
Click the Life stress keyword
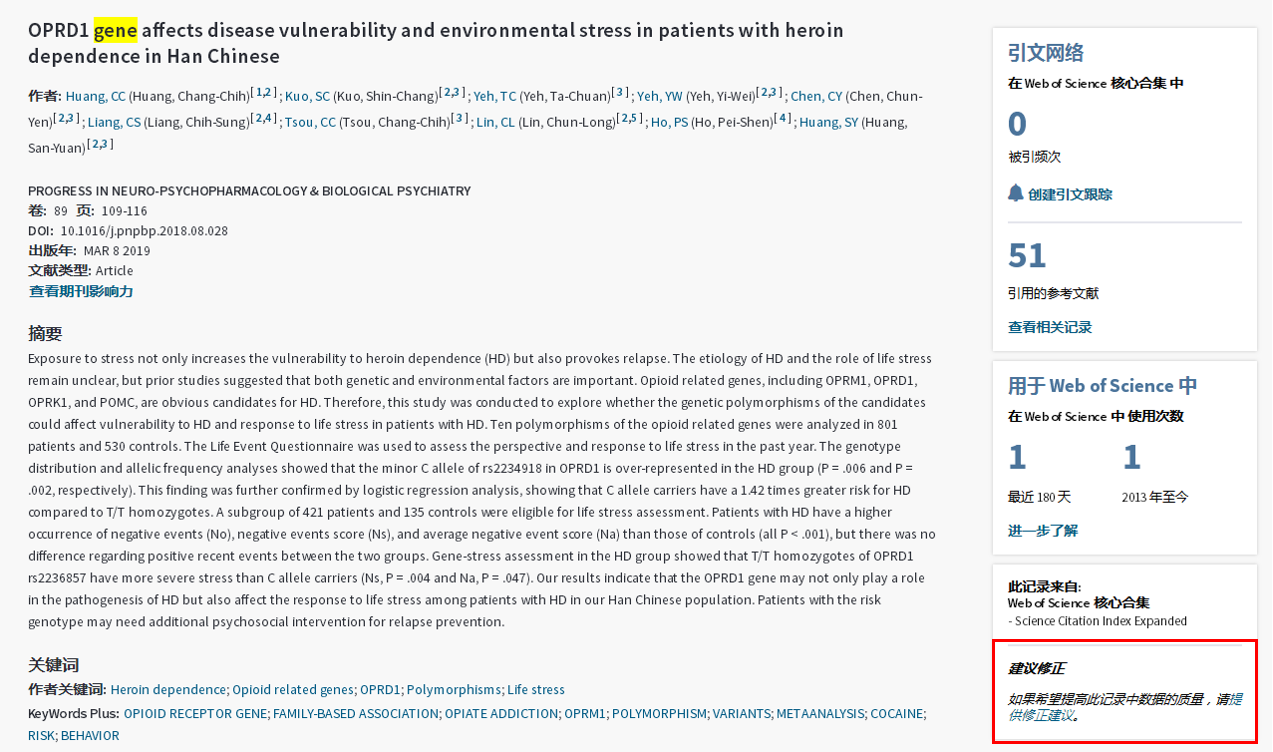pos(535,690)
